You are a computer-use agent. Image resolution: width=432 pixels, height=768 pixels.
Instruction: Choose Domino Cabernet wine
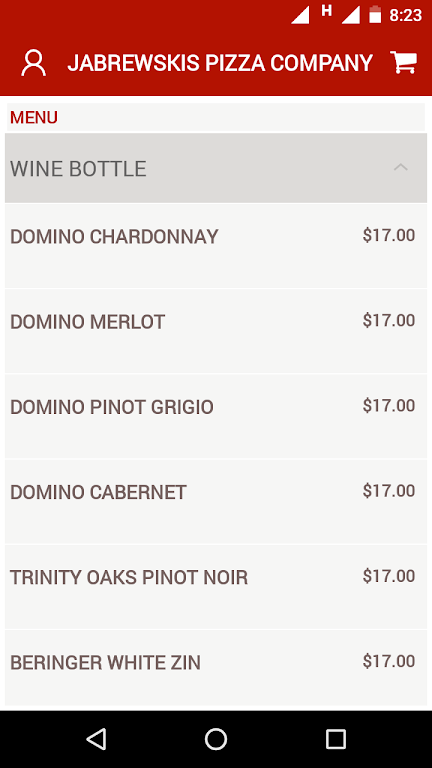click(x=216, y=502)
